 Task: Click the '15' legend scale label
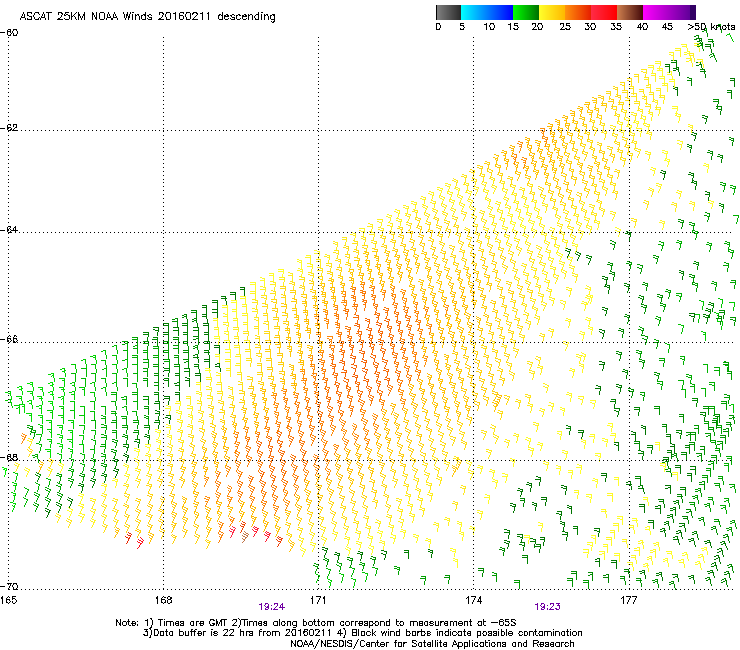coord(513,27)
